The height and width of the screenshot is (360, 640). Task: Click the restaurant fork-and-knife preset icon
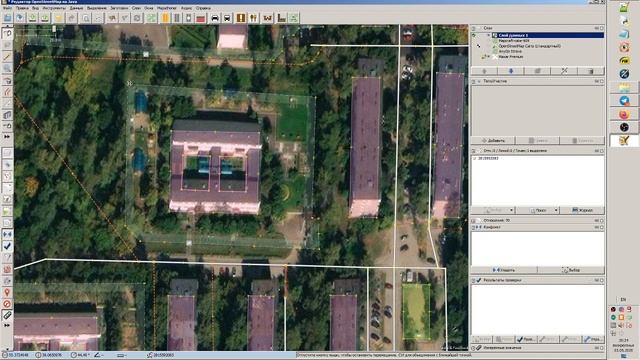[x=253, y=18]
